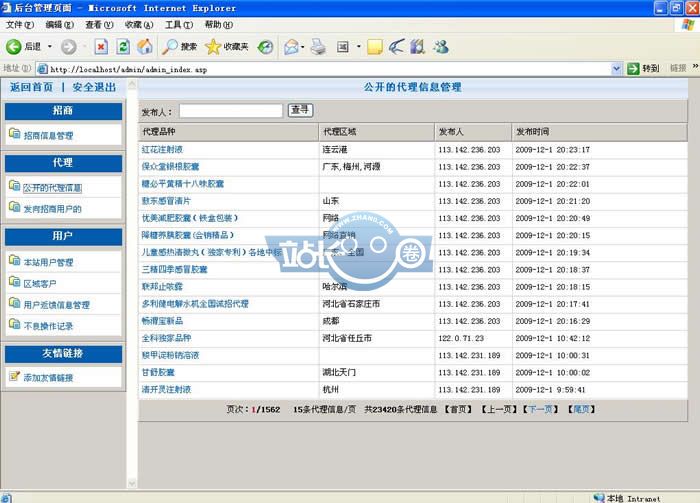This screenshot has height=503, width=700.
Task: Open product link 多利健电解水机全国诚招代理
Action: point(195,303)
